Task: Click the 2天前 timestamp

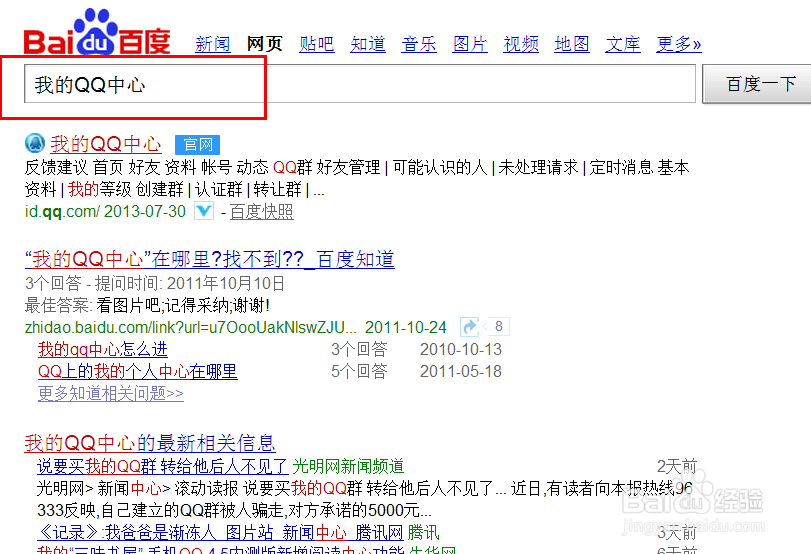Action: 677,467
